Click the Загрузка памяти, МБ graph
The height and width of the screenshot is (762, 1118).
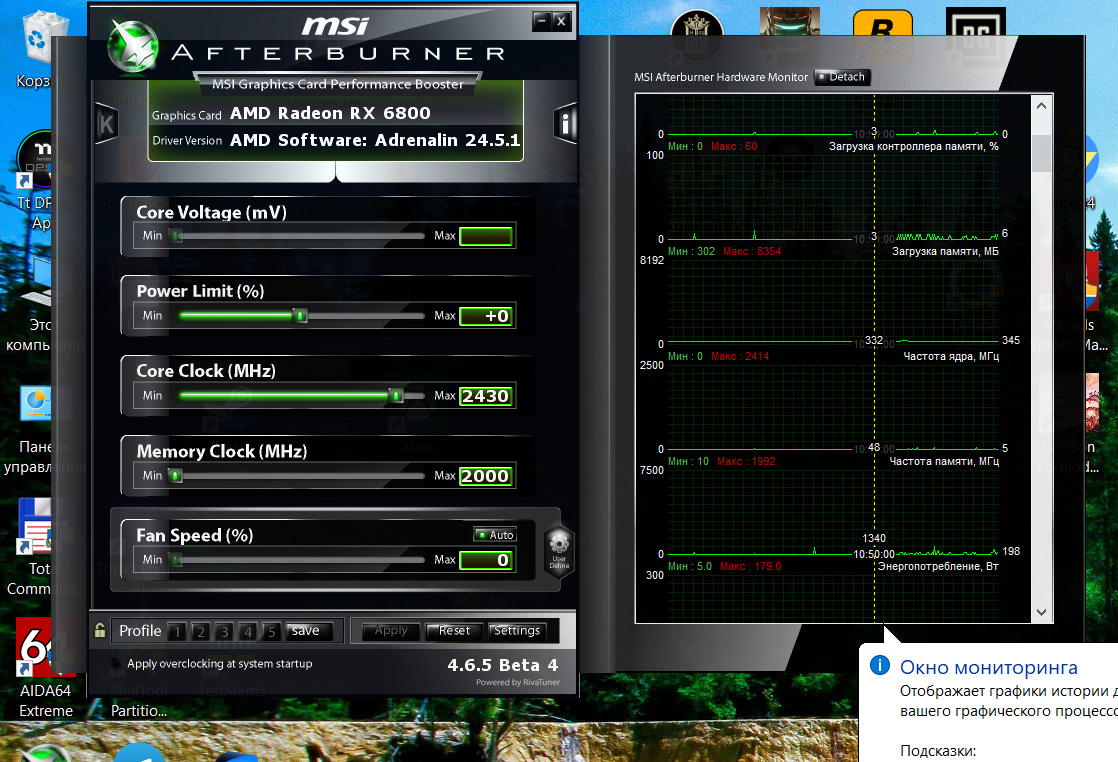(x=833, y=197)
